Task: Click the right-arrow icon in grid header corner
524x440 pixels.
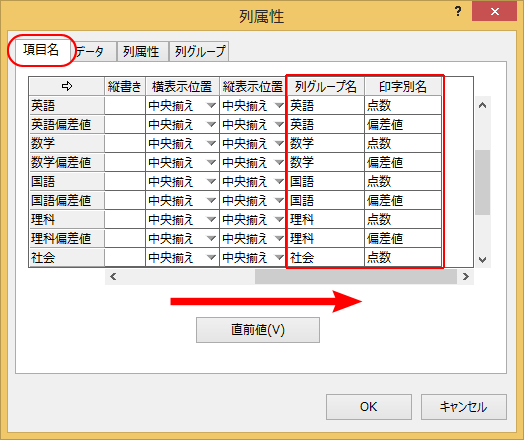Action: coord(67,86)
